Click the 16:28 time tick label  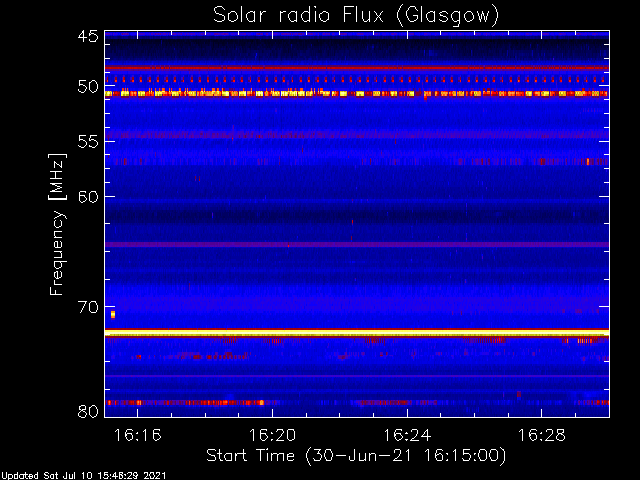[x=542, y=435]
